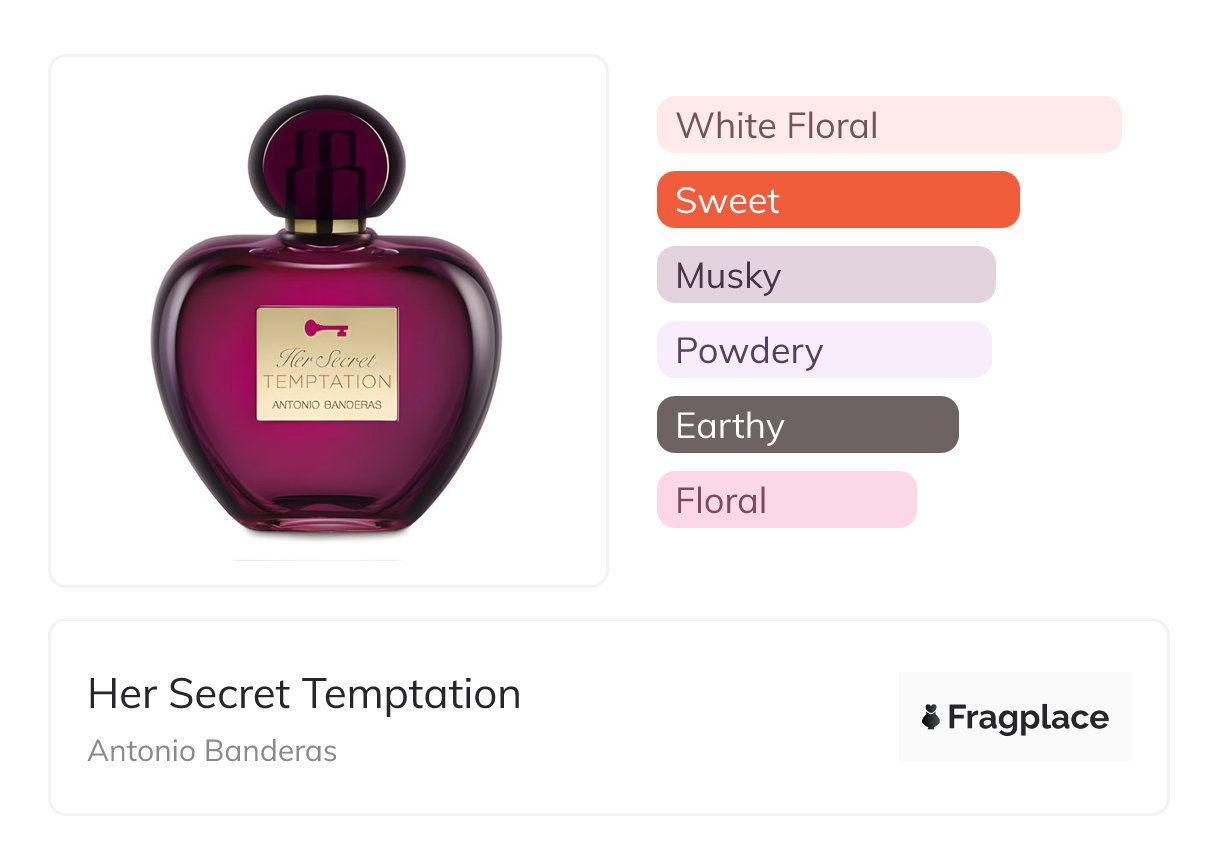Click the pink Floral accord bar
This screenshot has height=864, width=1218.
[787, 500]
